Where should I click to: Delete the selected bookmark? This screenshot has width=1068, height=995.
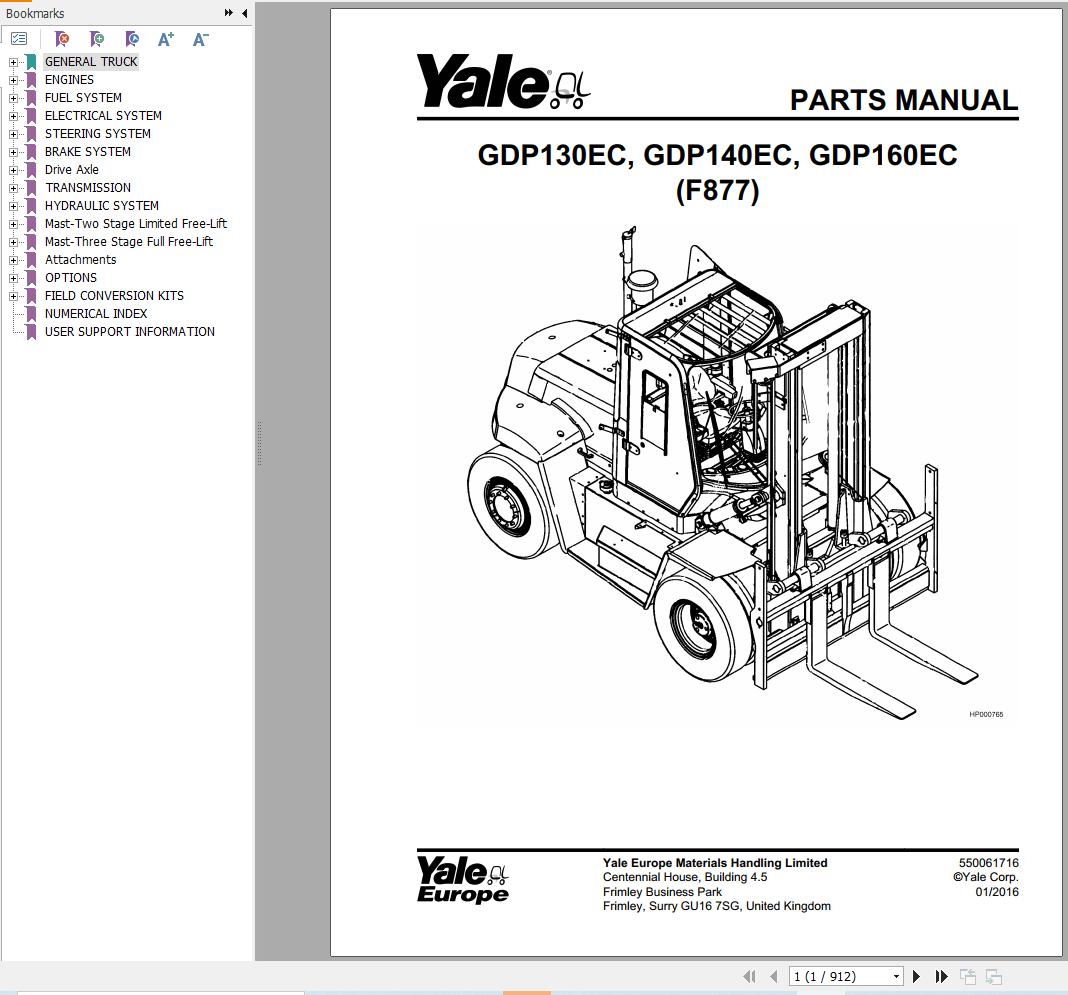62,38
